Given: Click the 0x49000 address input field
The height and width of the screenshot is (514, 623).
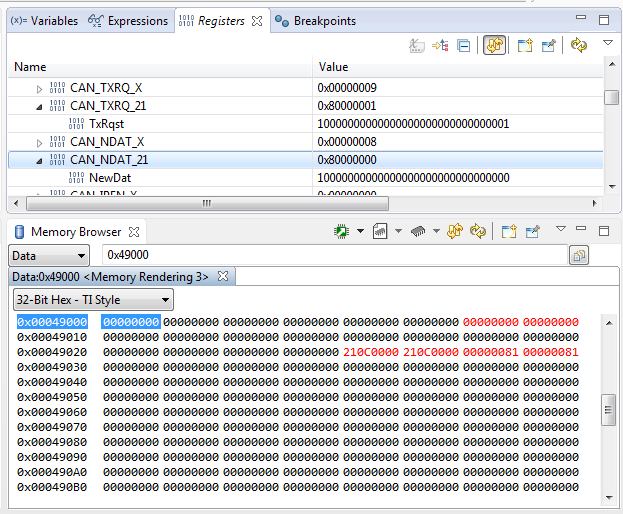Looking at the screenshot, I should (335, 255).
